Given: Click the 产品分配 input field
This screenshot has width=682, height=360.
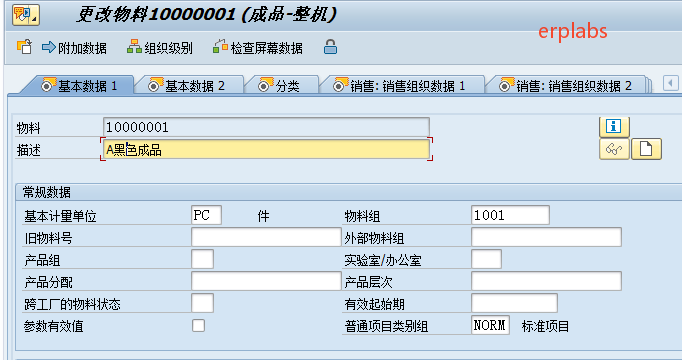Looking at the screenshot, I should tap(266, 281).
